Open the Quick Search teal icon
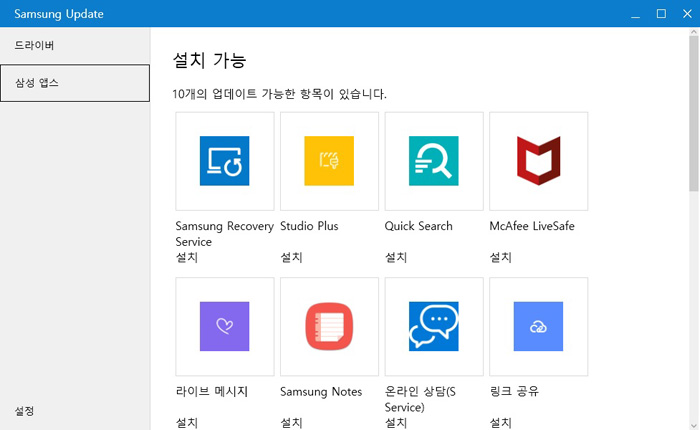700x430 pixels. click(x=433, y=161)
